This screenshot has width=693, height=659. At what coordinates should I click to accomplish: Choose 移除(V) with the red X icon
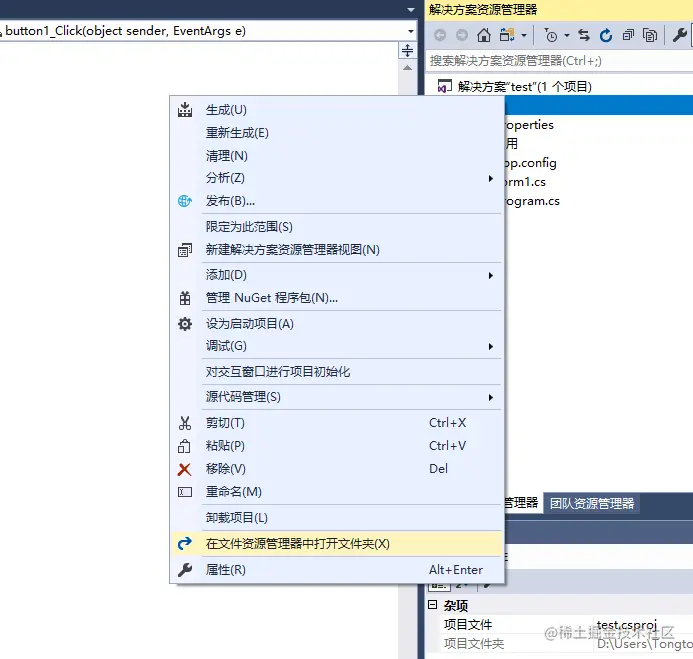337,469
